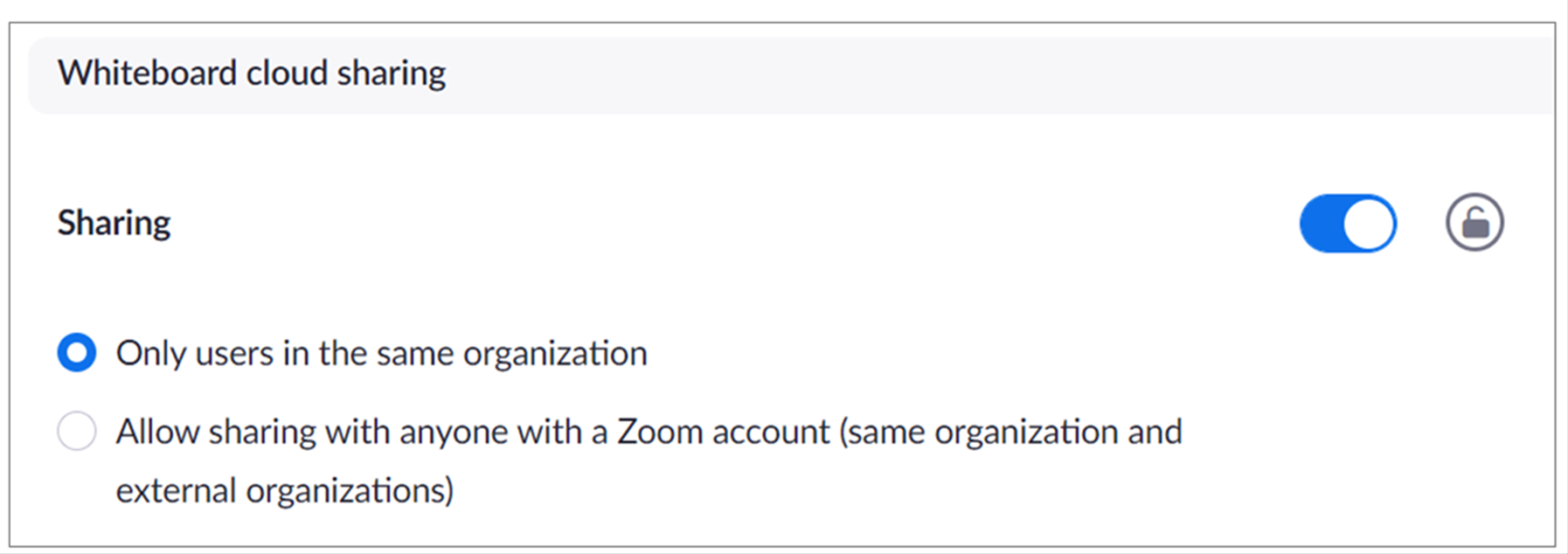
Task: Click the 'external organizations)' text line
Action: pos(285,490)
